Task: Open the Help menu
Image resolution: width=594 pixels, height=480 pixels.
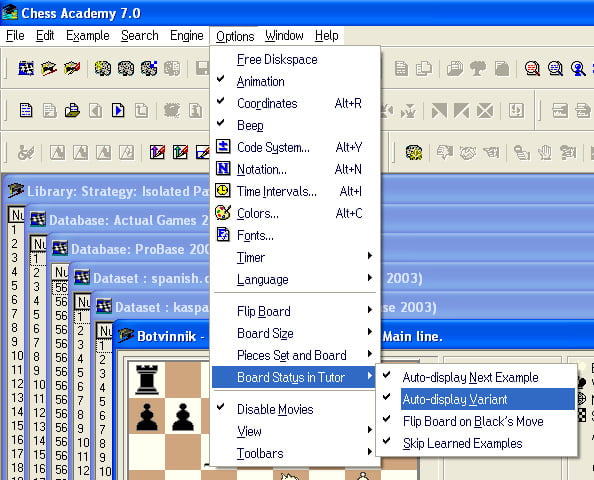Action: point(327,36)
